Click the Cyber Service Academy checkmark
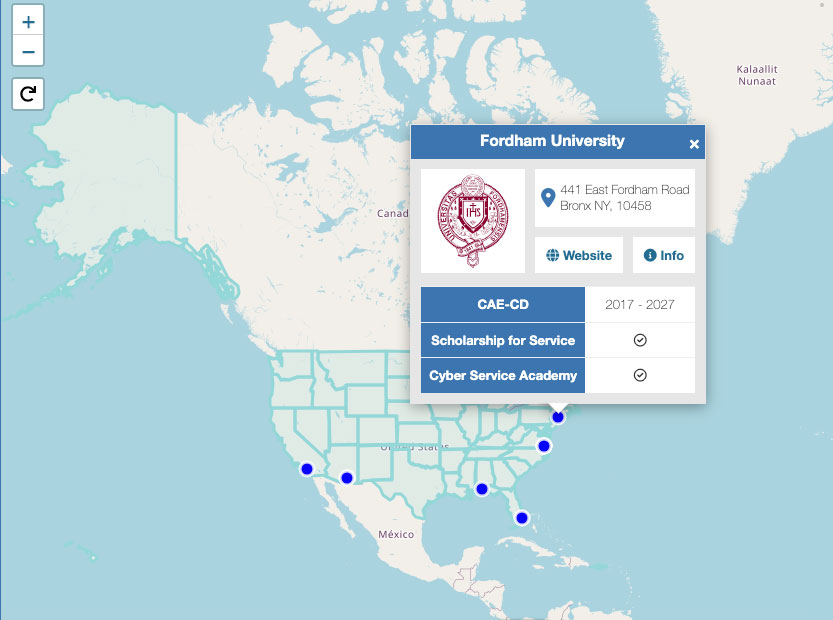This screenshot has width=833, height=620. pos(640,375)
